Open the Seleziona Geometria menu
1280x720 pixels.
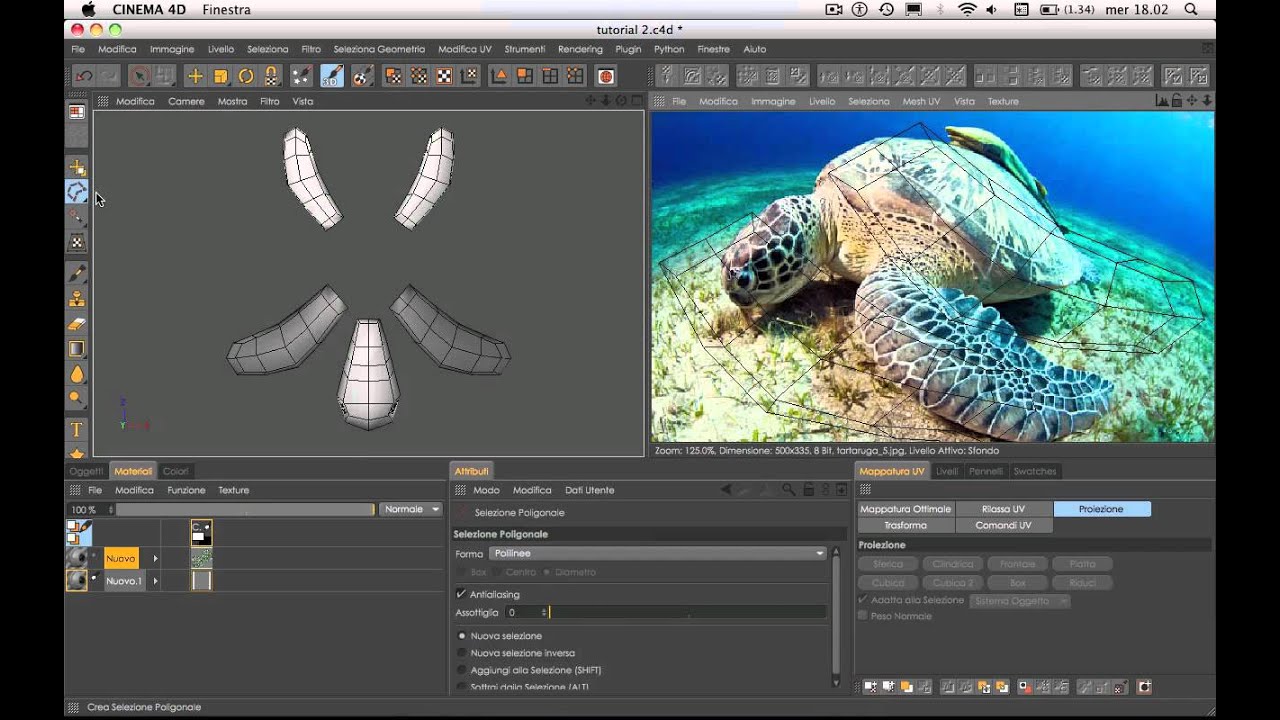[379, 49]
